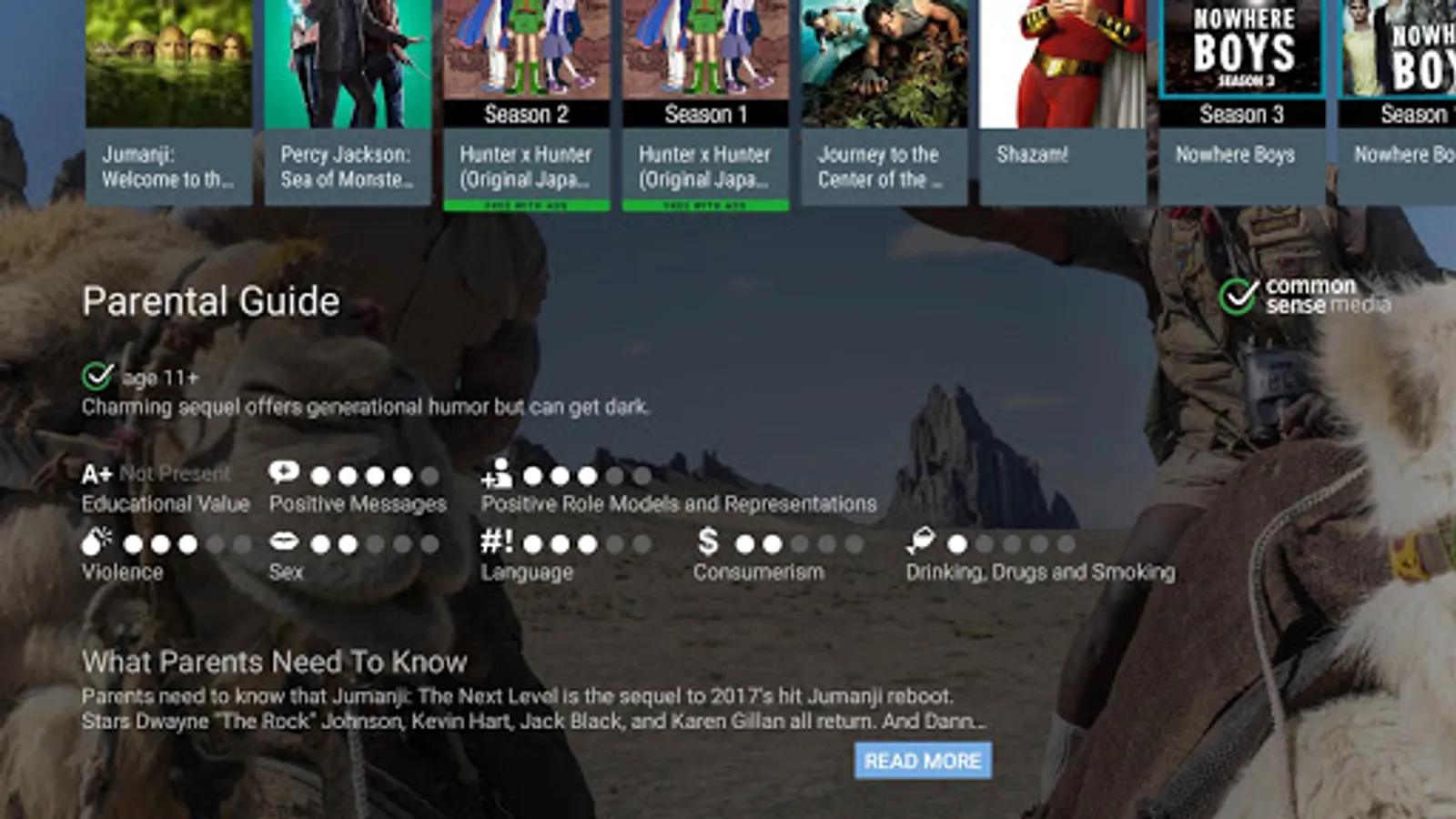Screen dimensions: 1456x819
Task: Click the Drinking, Drugs and Smoking rating dots
Action: pos(1012,544)
